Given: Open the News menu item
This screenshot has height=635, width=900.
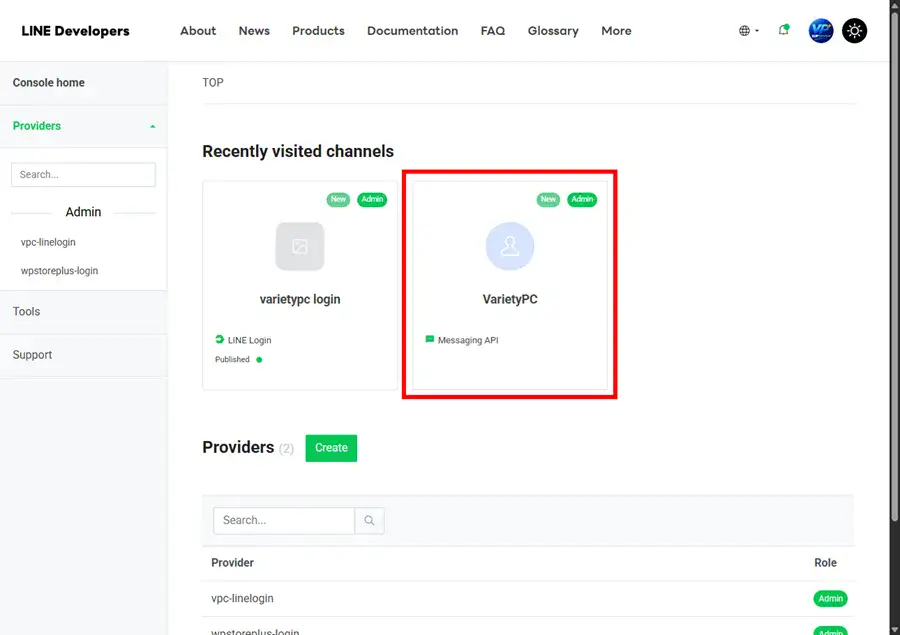Looking at the screenshot, I should point(254,31).
